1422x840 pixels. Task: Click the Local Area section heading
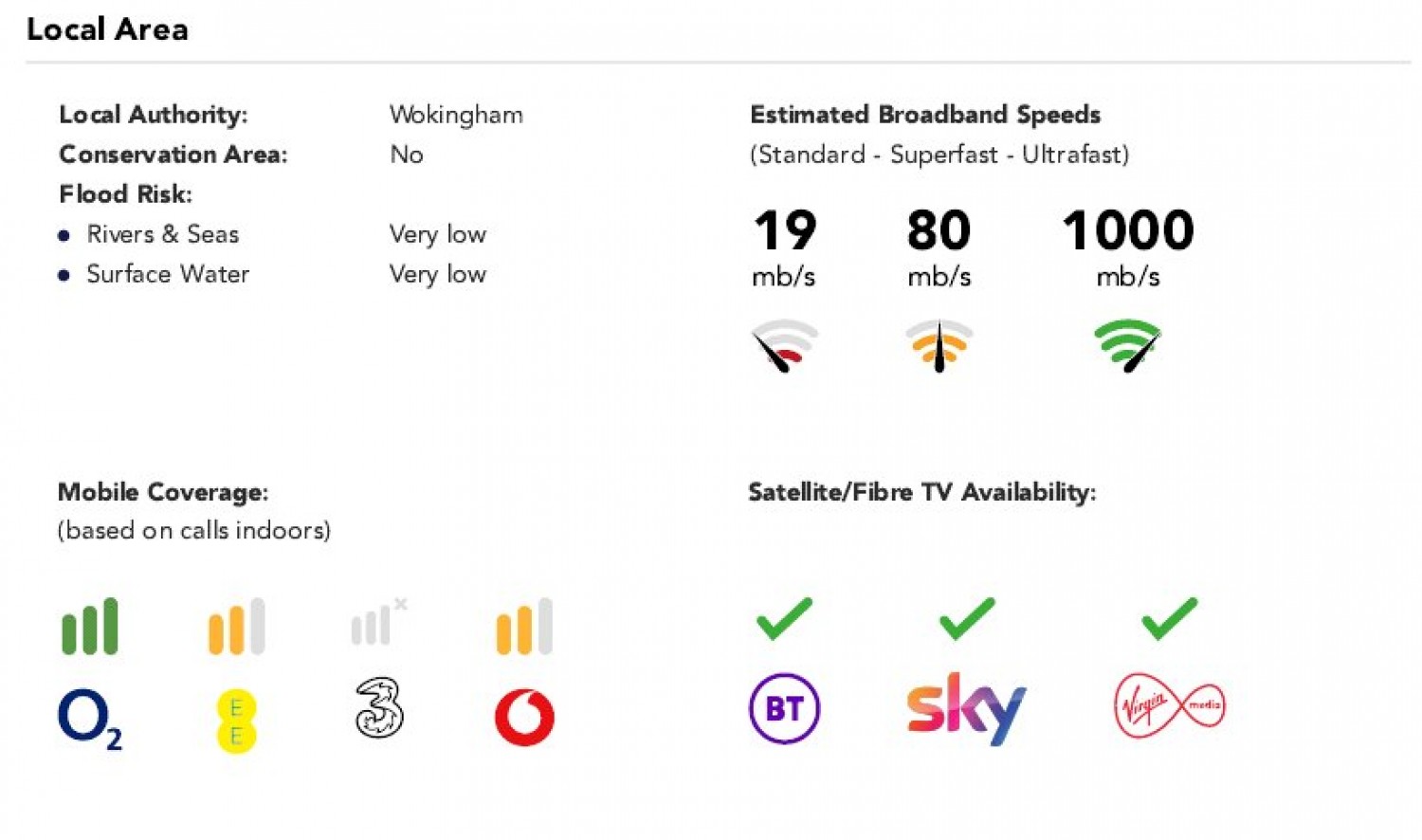107,29
